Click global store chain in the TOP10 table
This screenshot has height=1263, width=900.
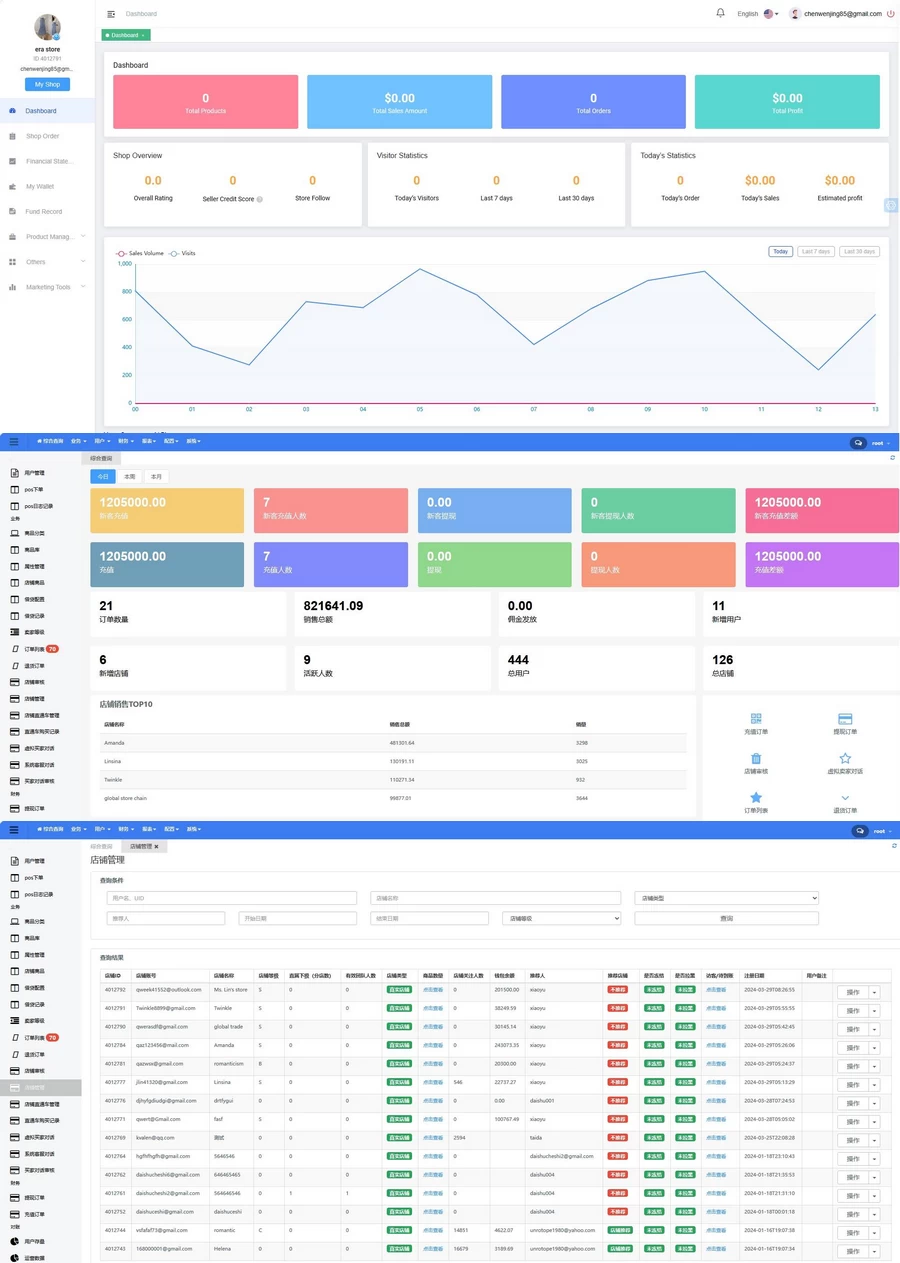click(125, 798)
